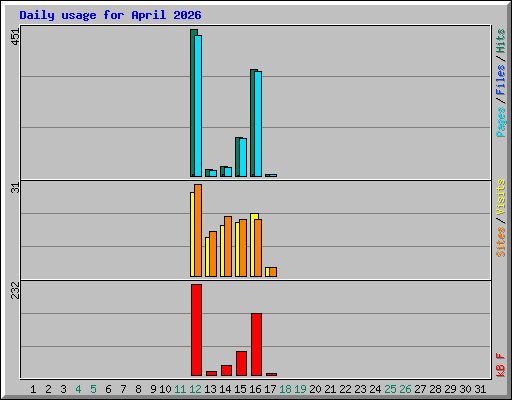Click green day number 5 on the axis
512x400 pixels.
click(93, 389)
